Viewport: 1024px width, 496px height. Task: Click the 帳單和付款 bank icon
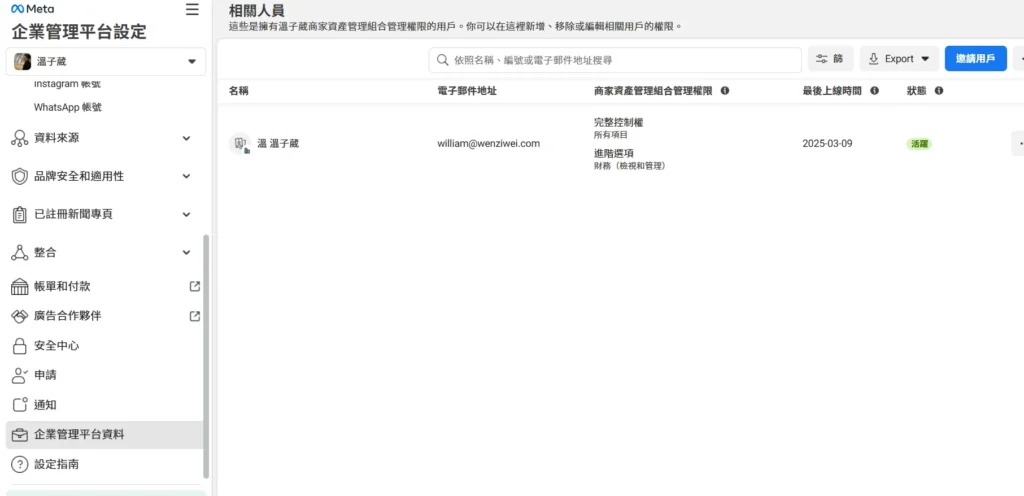click(20, 287)
